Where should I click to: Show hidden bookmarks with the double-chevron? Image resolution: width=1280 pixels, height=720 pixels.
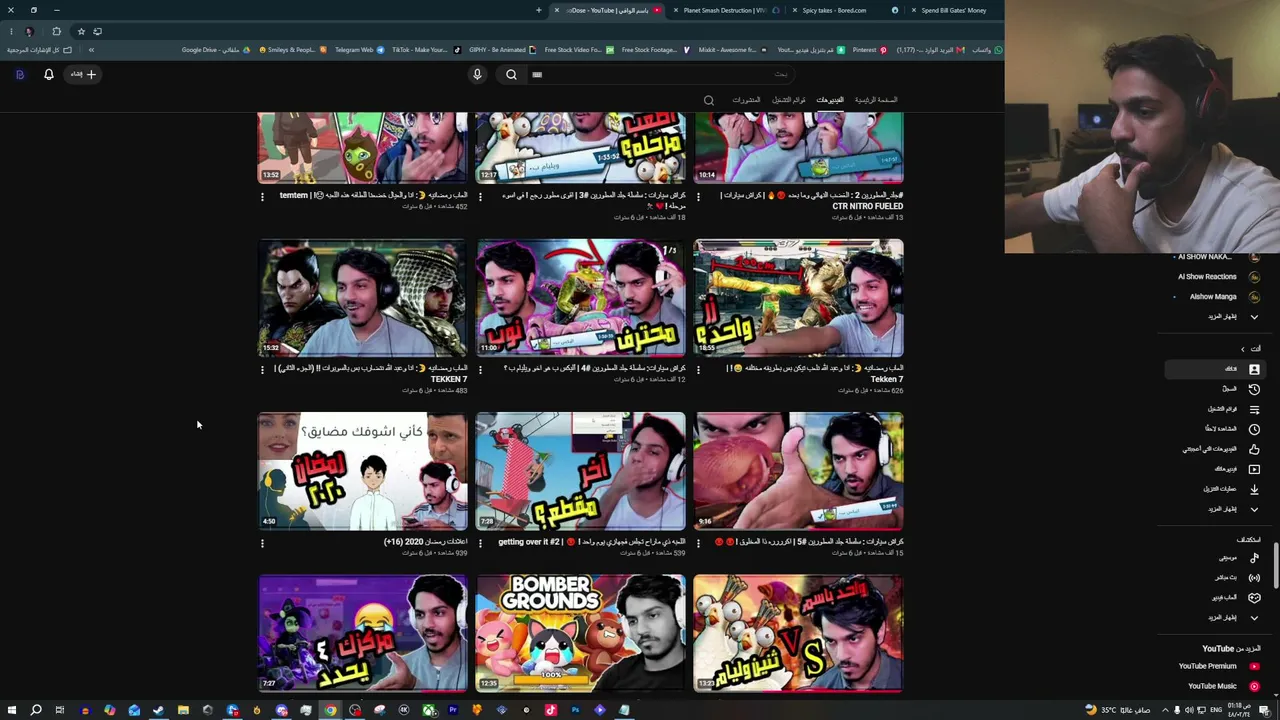point(91,50)
